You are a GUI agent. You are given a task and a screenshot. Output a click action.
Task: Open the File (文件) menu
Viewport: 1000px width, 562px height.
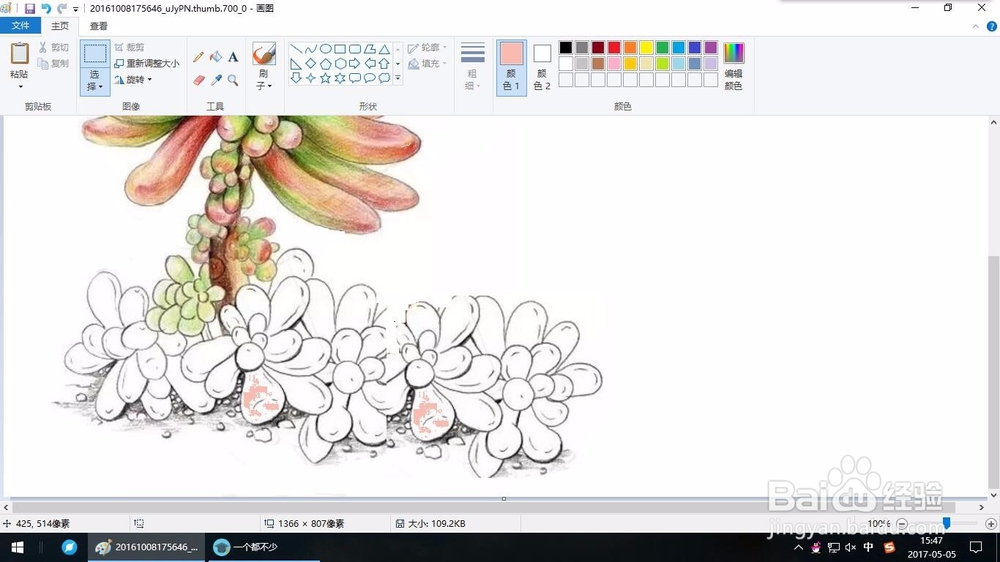point(20,26)
